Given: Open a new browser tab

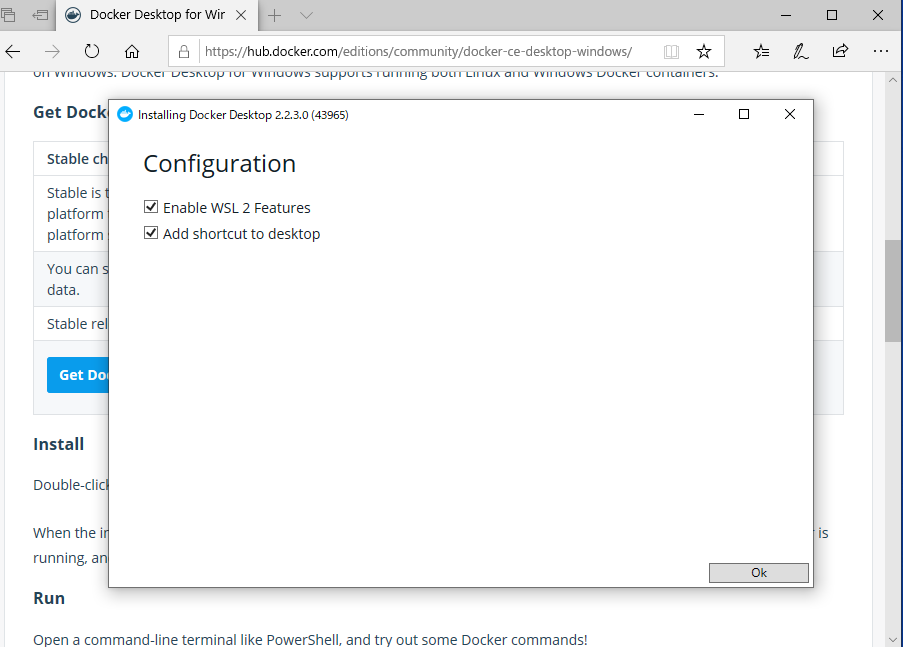Looking at the screenshot, I should 275,16.
